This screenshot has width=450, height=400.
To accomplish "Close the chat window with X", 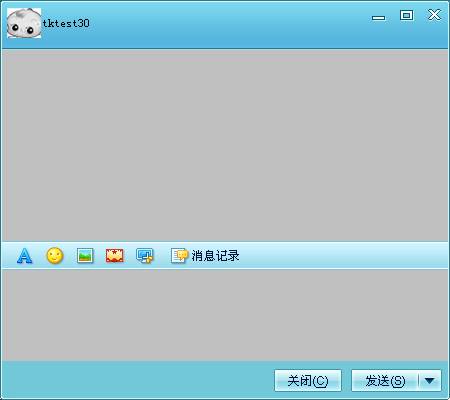I will tap(434, 15).
